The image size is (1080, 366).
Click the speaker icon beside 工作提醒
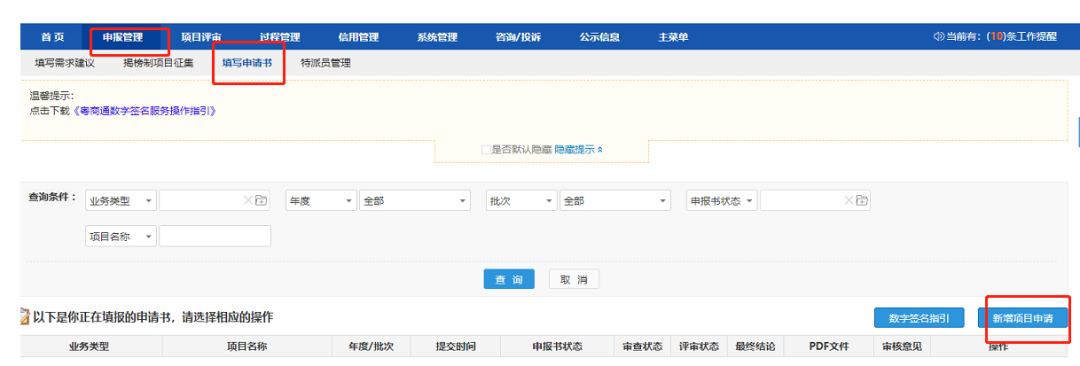coord(939,37)
